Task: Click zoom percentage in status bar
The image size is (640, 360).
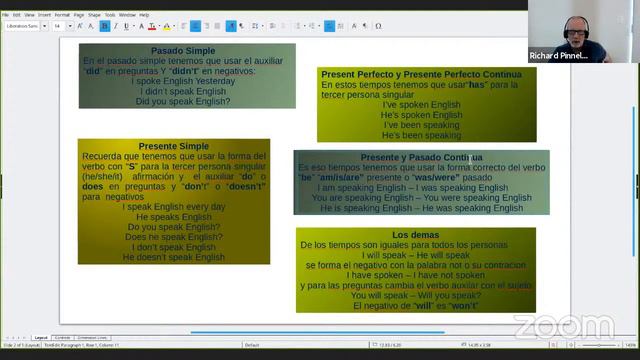Action: tap(631, 345)
